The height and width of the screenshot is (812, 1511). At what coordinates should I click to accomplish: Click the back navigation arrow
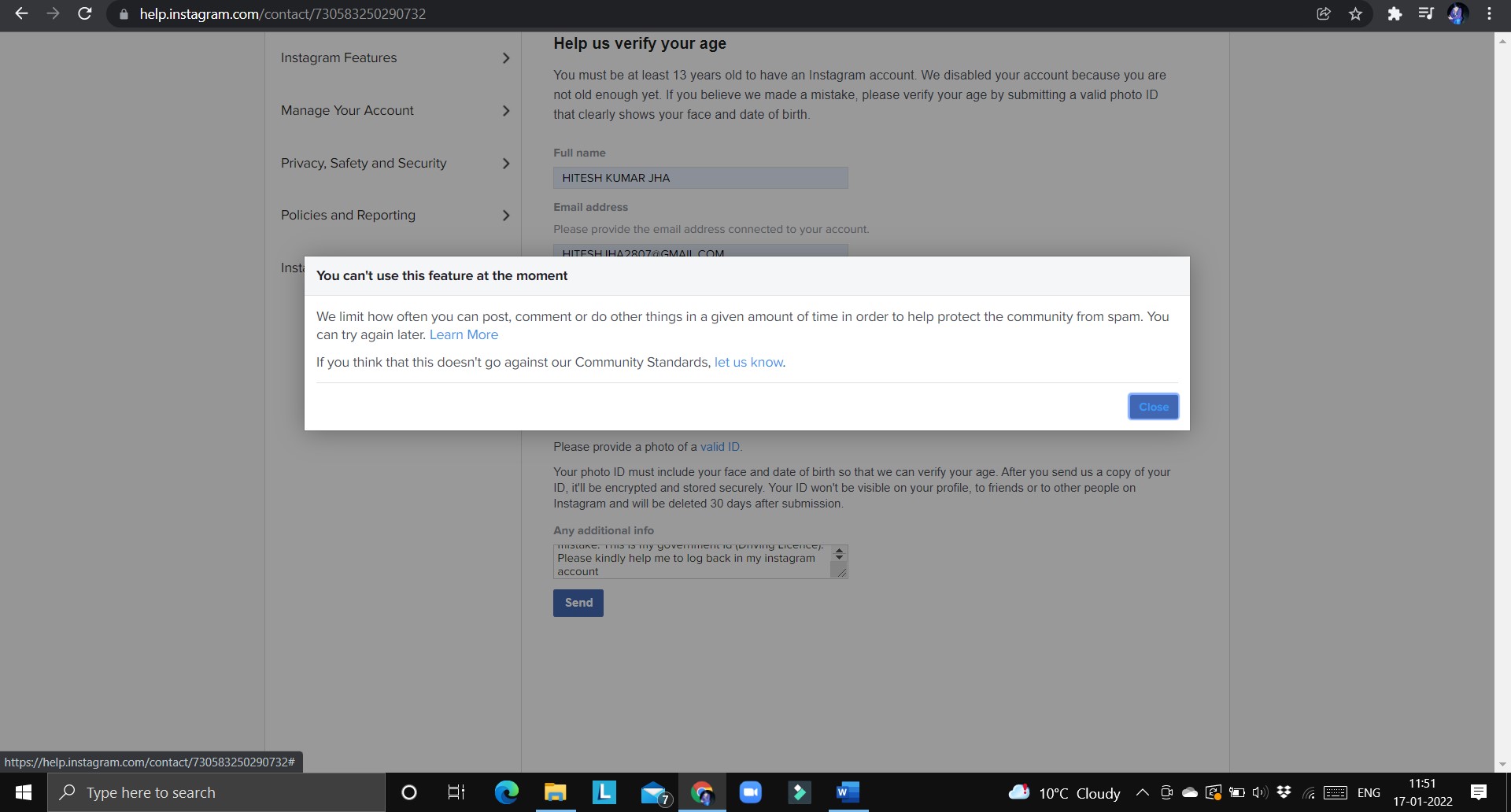coord(21,13)
